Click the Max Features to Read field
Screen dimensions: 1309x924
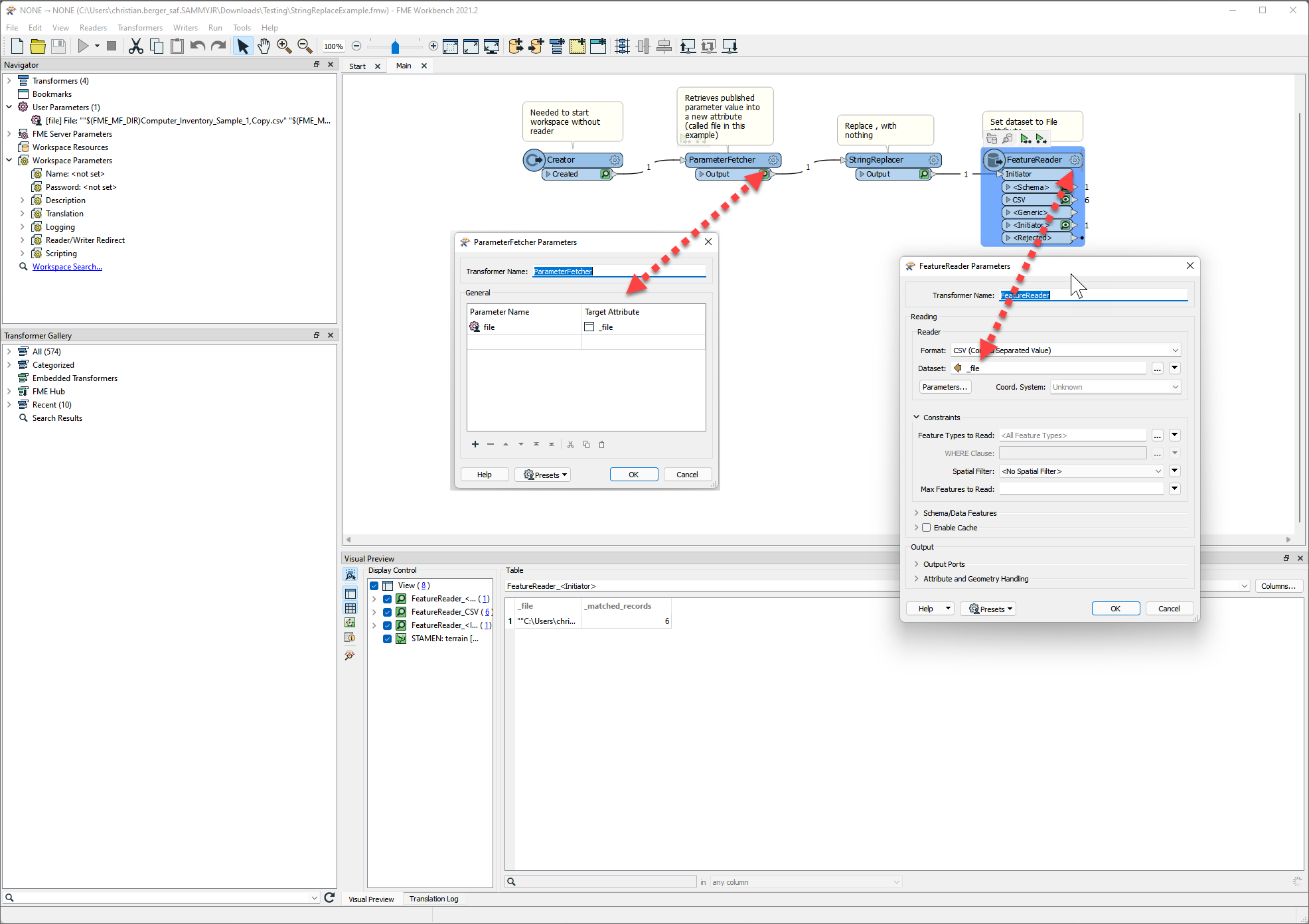tap(1081, 489)
